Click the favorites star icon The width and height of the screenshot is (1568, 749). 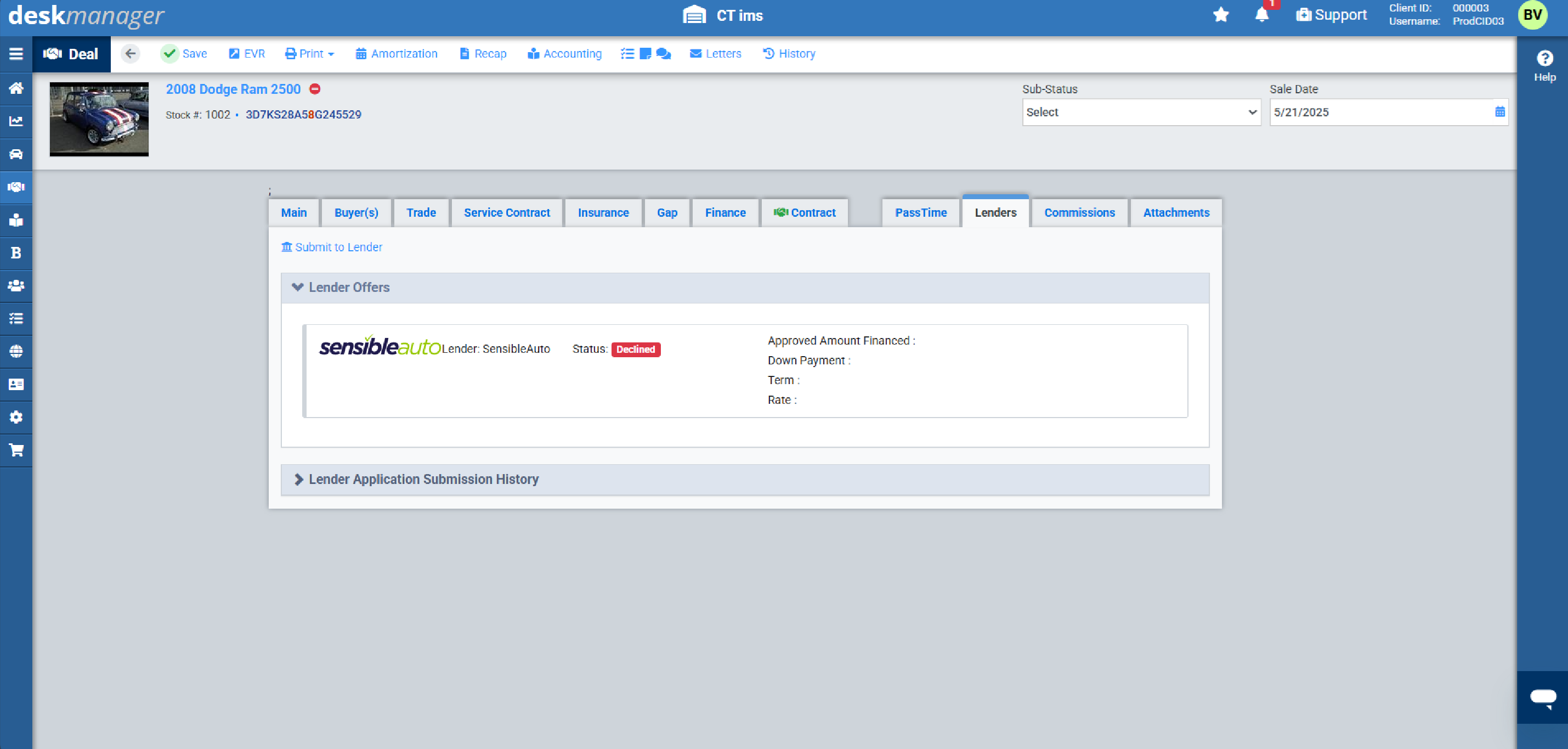click(1220, 15)
